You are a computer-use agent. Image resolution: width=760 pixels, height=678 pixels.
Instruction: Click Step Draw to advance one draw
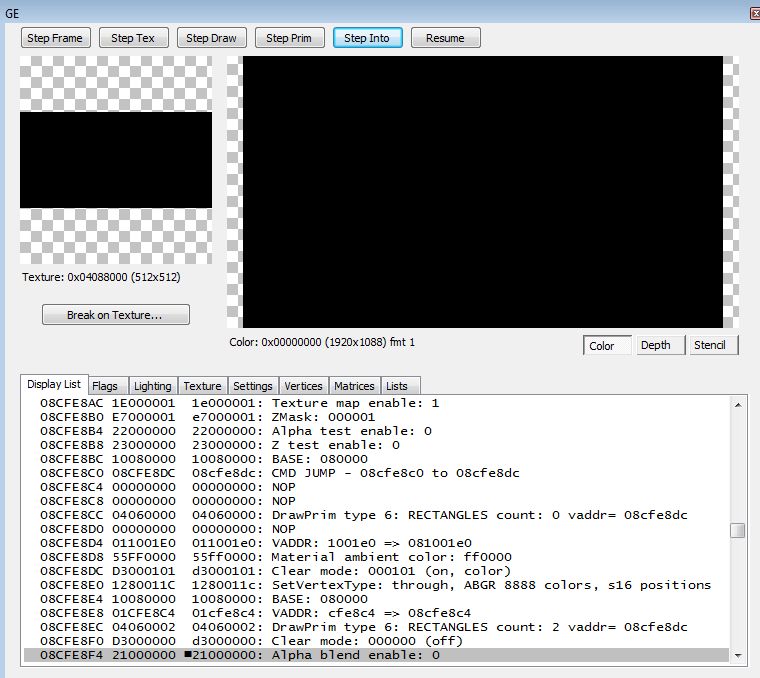(x=212, y=38)
